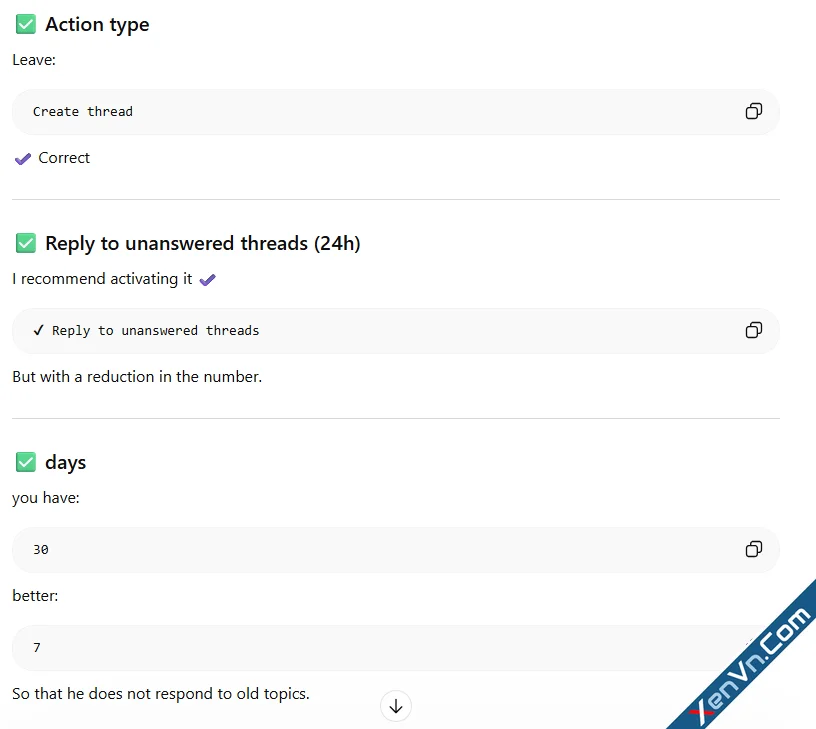Click the 'Action type' heading
The height and width of the screenshot is (729, 816).
pos(97,25)
